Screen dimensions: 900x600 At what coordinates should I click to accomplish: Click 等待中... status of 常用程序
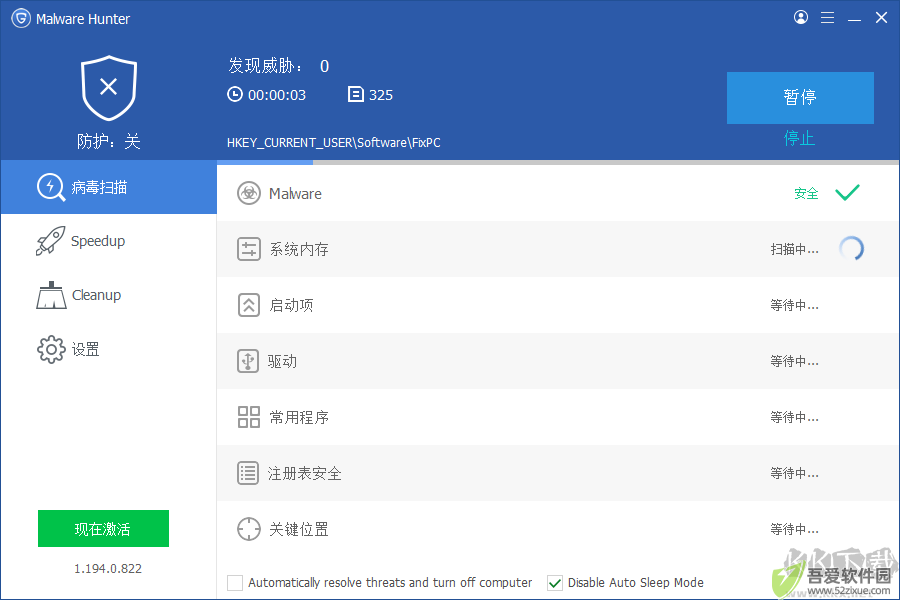click(x=794, y=417)
